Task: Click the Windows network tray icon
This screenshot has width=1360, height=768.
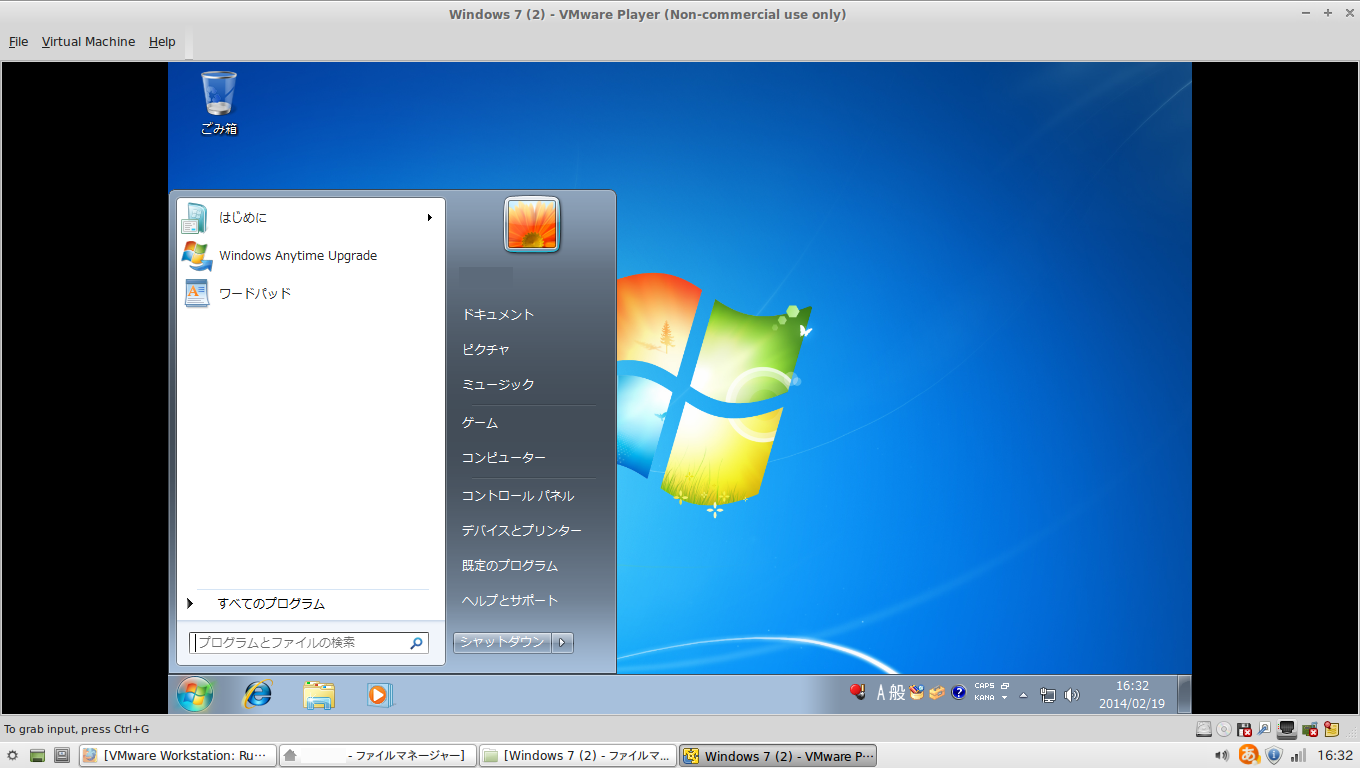Action: coord(1048,695)
